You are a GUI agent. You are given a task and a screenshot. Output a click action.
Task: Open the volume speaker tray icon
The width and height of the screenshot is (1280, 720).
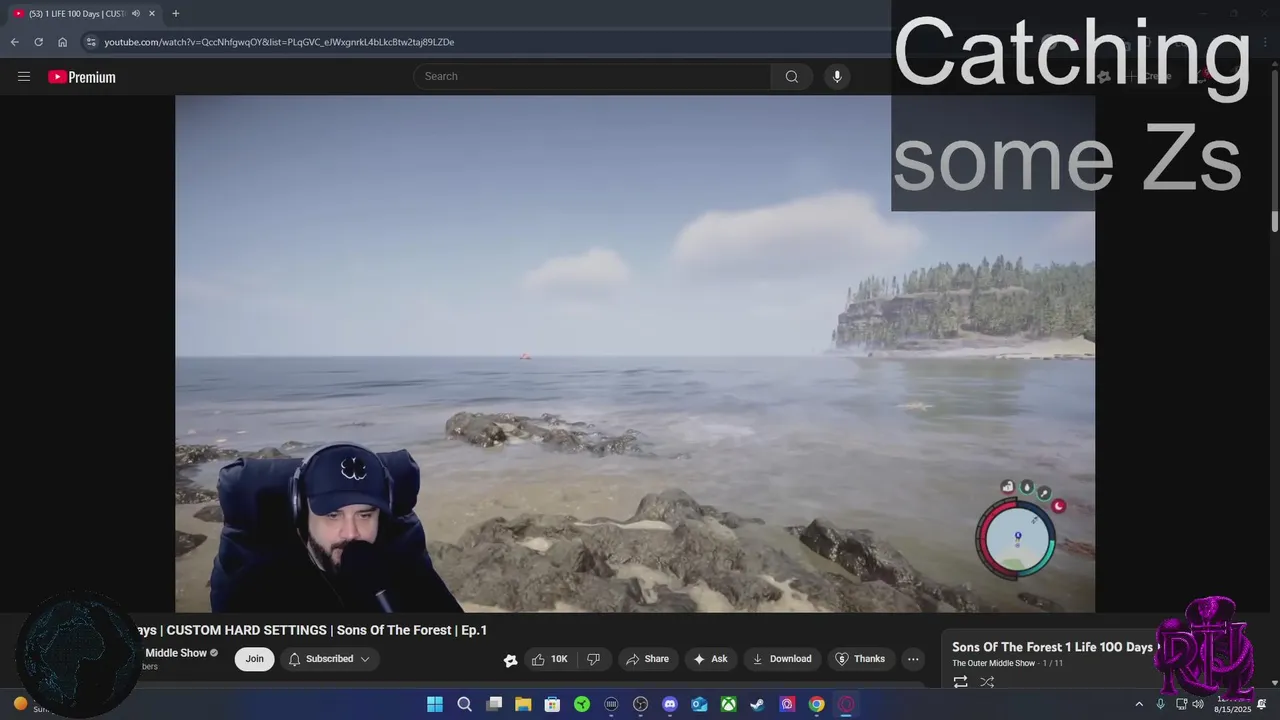(1198, 704)
